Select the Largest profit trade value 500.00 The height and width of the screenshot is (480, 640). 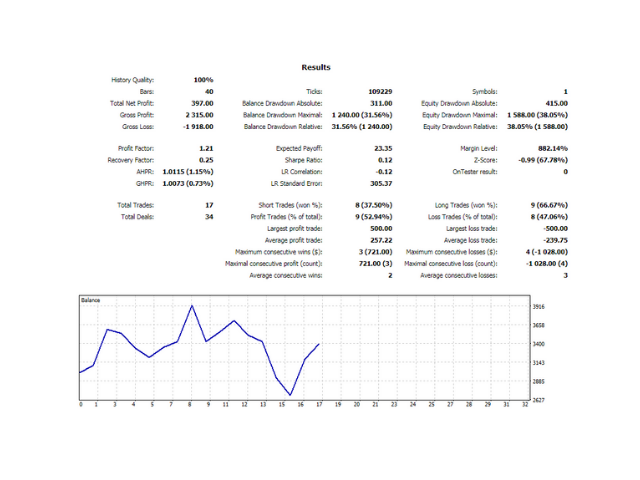378,228
